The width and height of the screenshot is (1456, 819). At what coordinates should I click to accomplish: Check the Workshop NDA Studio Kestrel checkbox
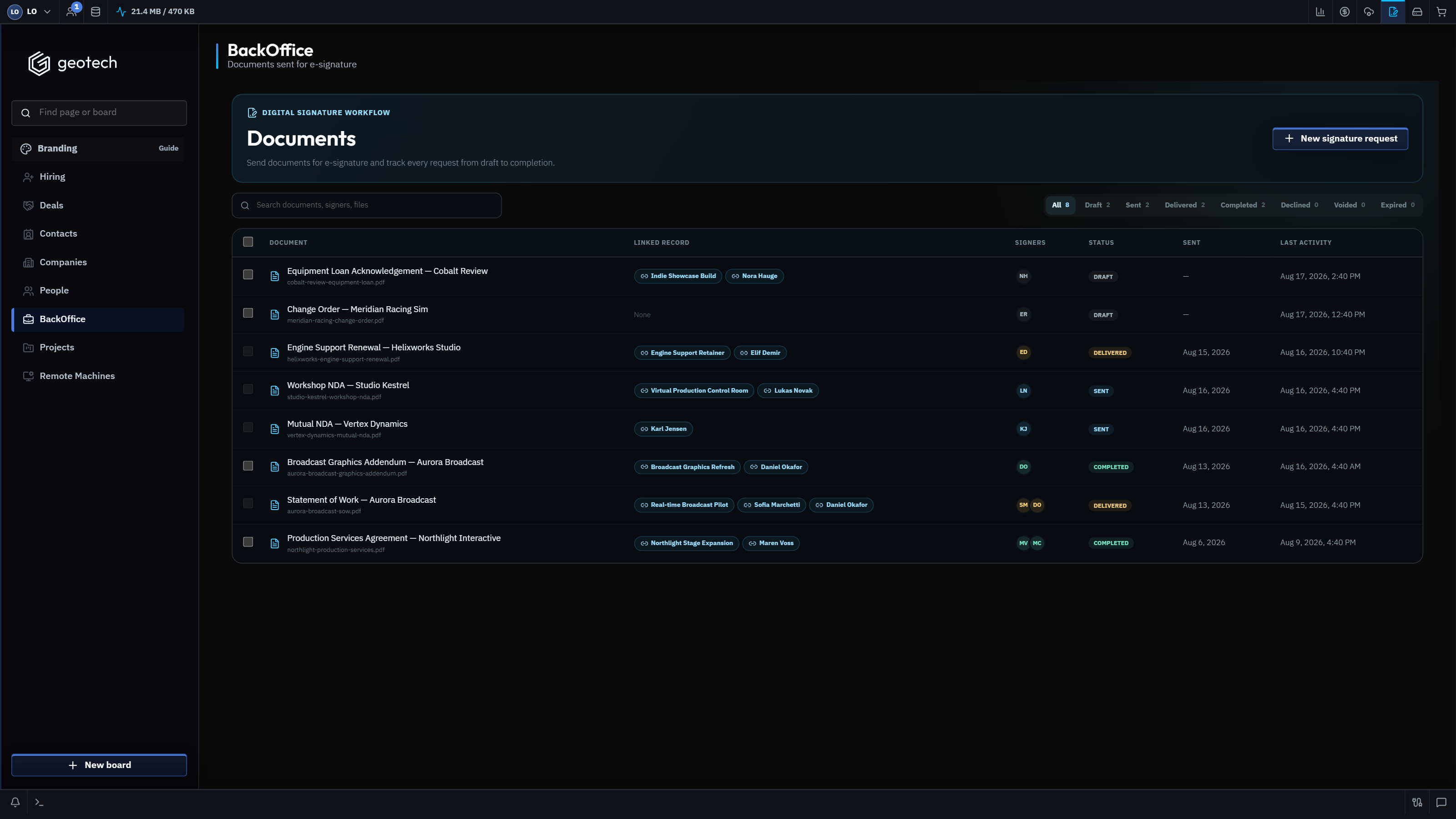click(x=248, y=389)
